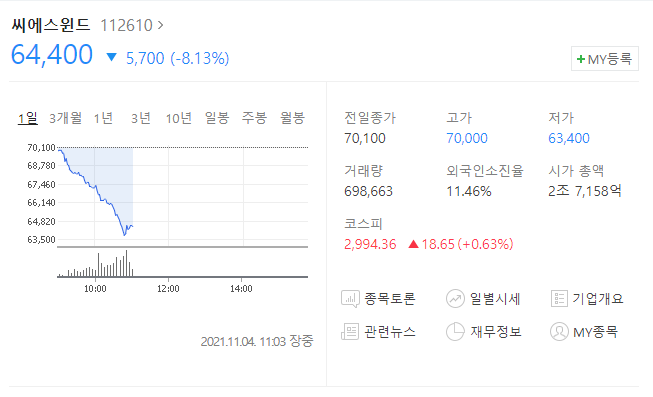Click the 시가 총액 label
Viewport: 653px width, 397px height.
tap(576, 171)
